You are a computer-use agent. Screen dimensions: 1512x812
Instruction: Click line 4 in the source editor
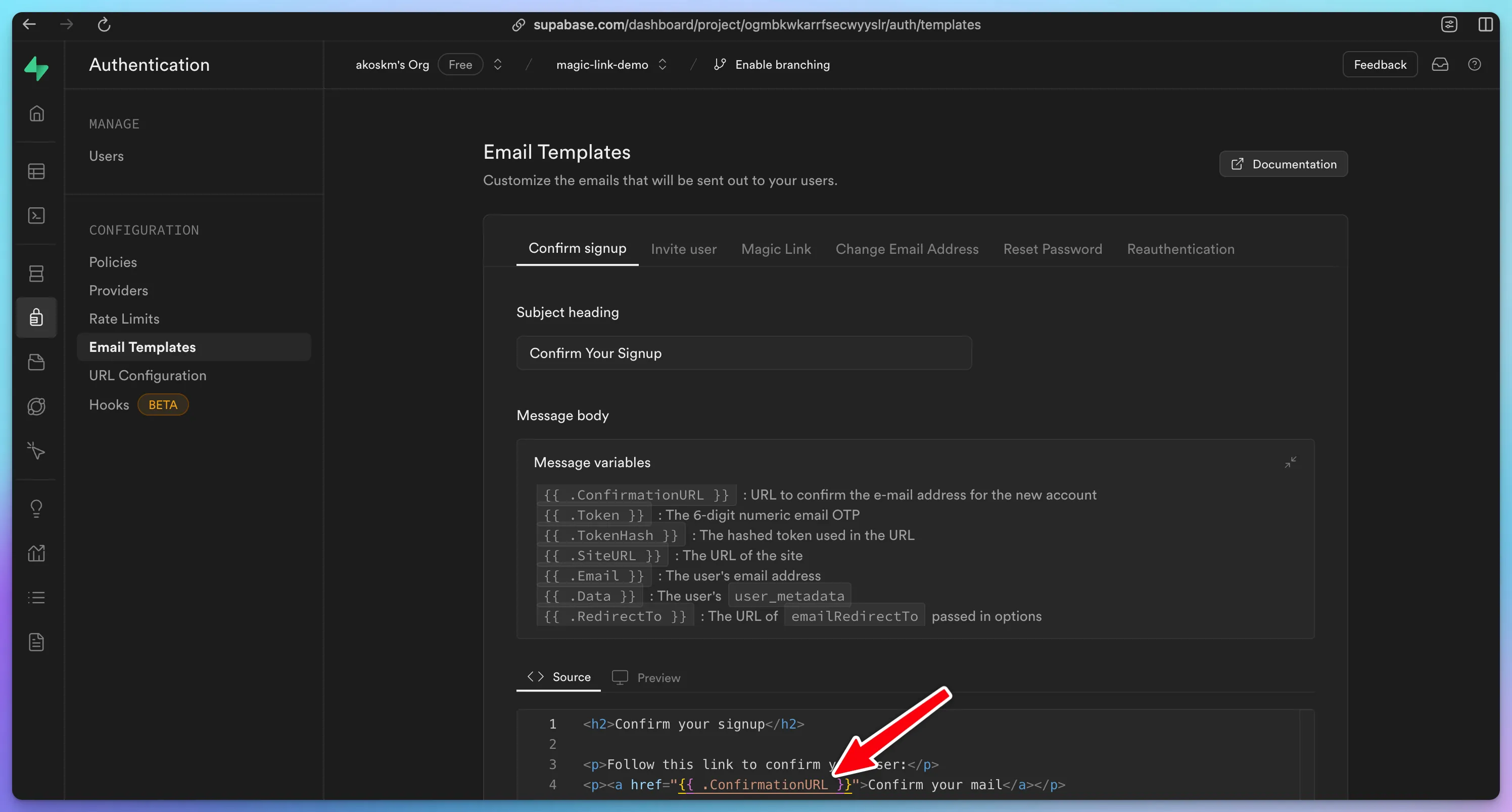pos(824,784)
